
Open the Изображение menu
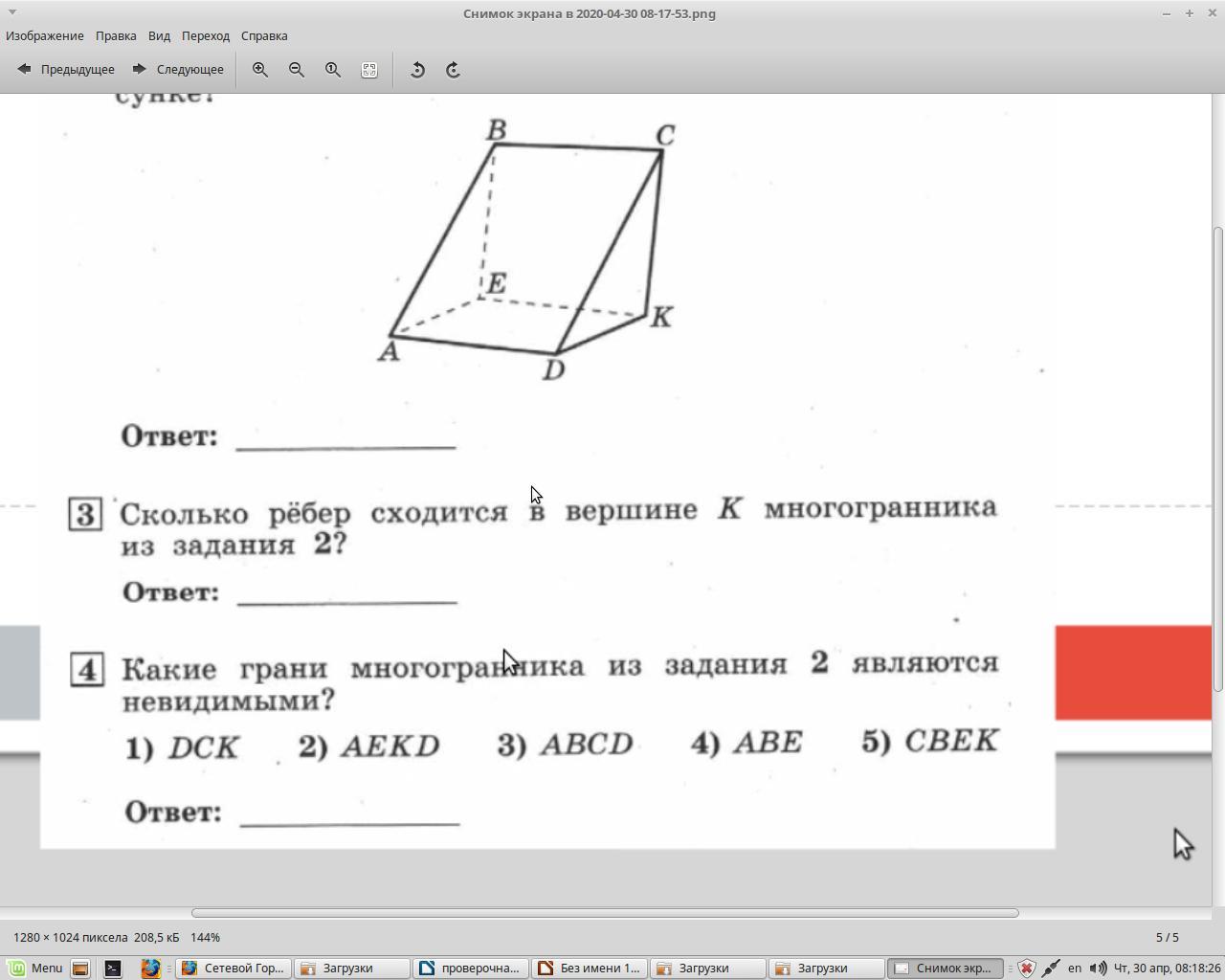[45, 35]
